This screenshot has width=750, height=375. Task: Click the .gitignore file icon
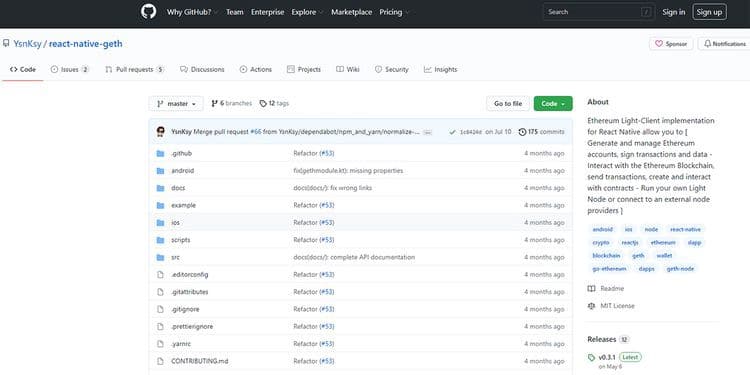(160, 309)
